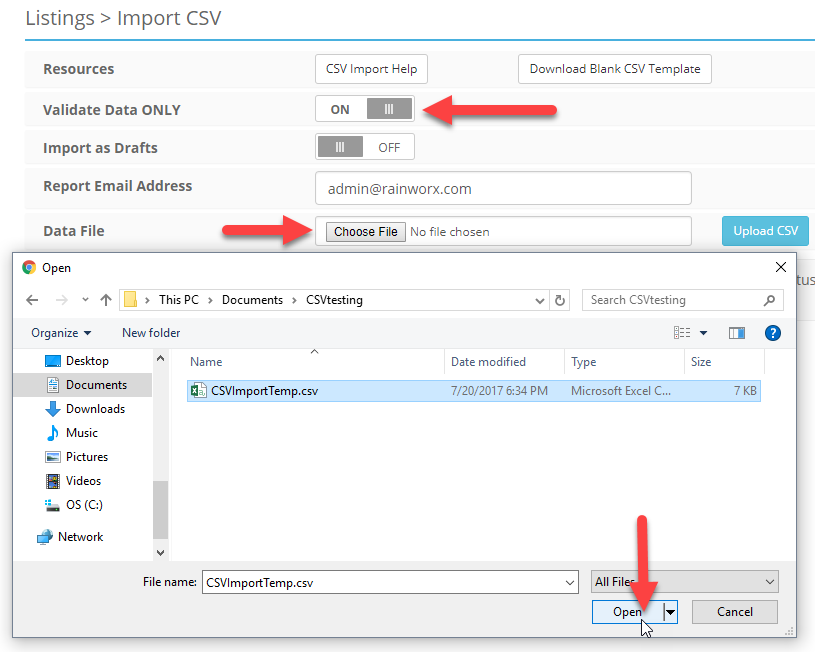The image size is (815, 652).
Task: Toggle the preview pane icon
Action: 736,332
